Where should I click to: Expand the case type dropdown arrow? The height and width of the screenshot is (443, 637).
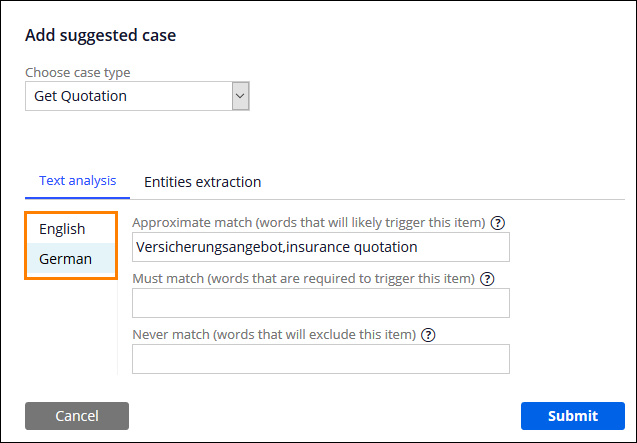point(240,96)
